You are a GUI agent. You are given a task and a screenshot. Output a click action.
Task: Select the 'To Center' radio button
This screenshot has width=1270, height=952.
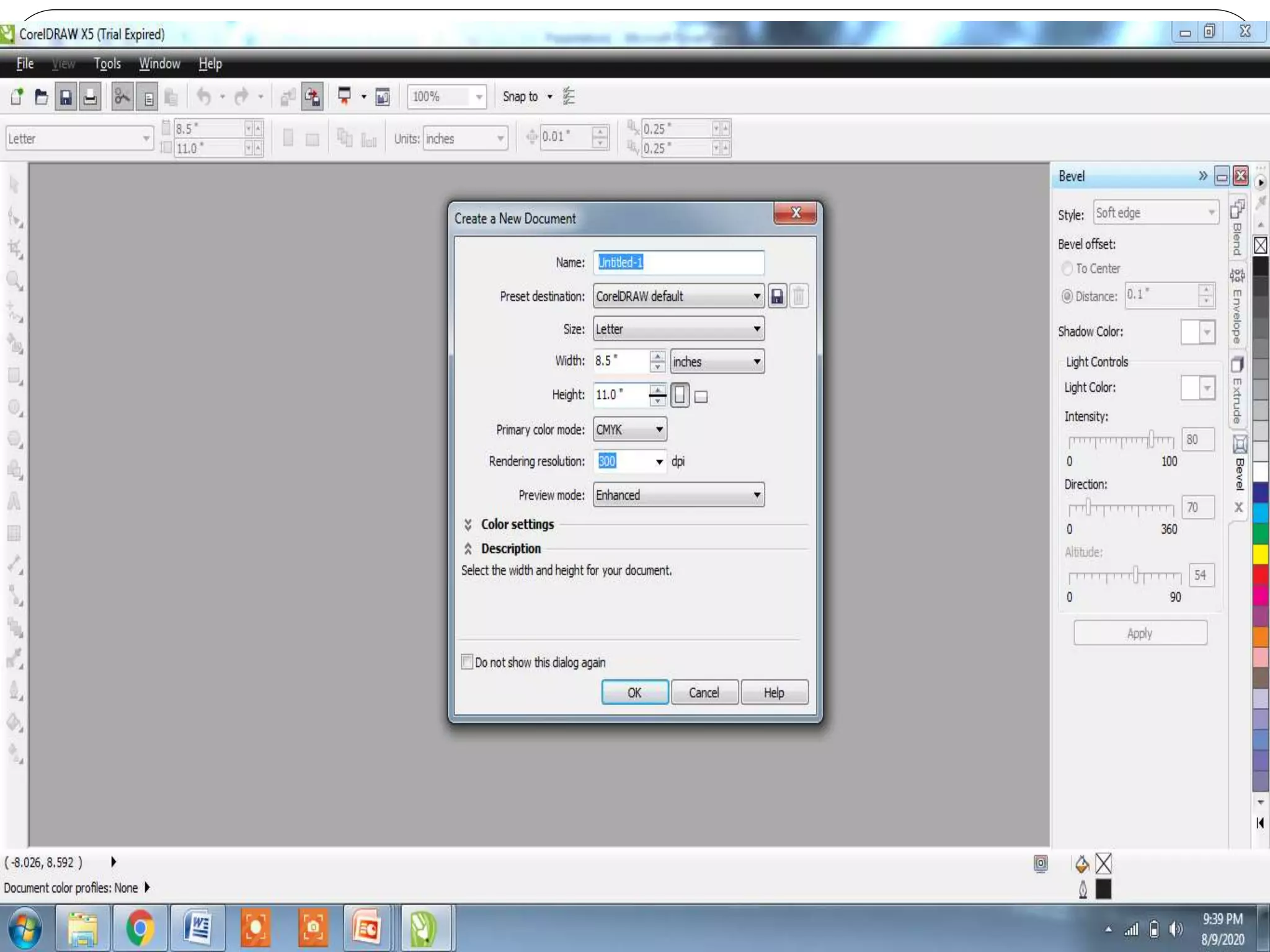point(1067,268)
